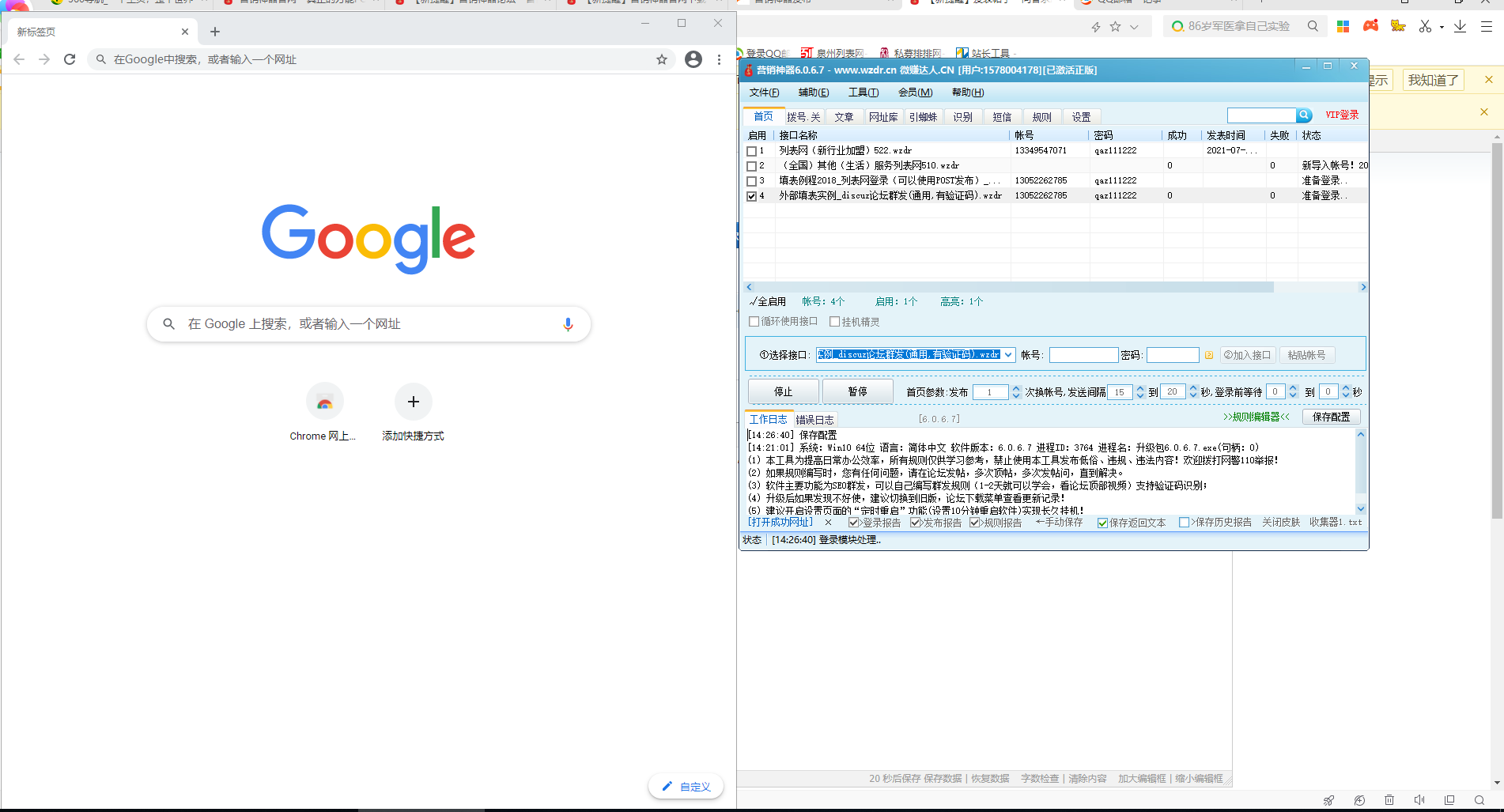Reload the page with Chrome's refresh icon
Image resolution: width=1504 pixels, height=812 pixels.
point(70,59)
